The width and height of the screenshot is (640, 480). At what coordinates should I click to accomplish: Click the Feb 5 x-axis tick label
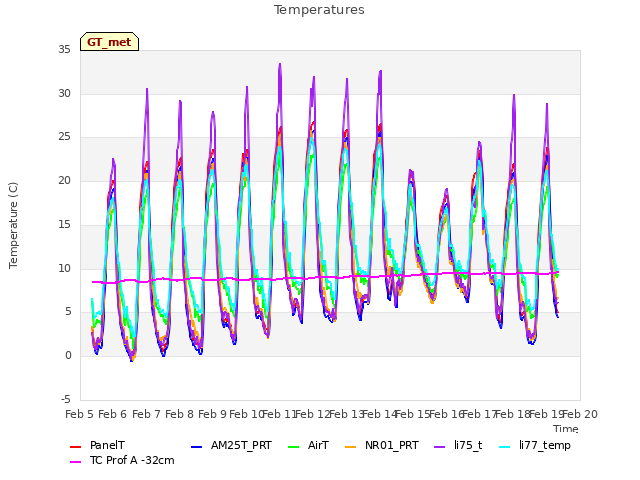(x=80, y=414)
